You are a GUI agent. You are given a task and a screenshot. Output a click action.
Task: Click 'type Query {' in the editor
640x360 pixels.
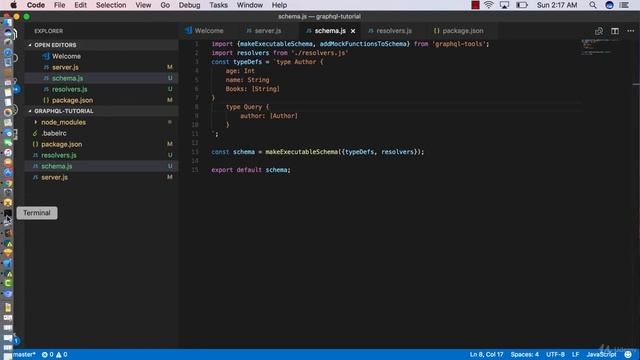pyautogui.click(x=247, y=107)
